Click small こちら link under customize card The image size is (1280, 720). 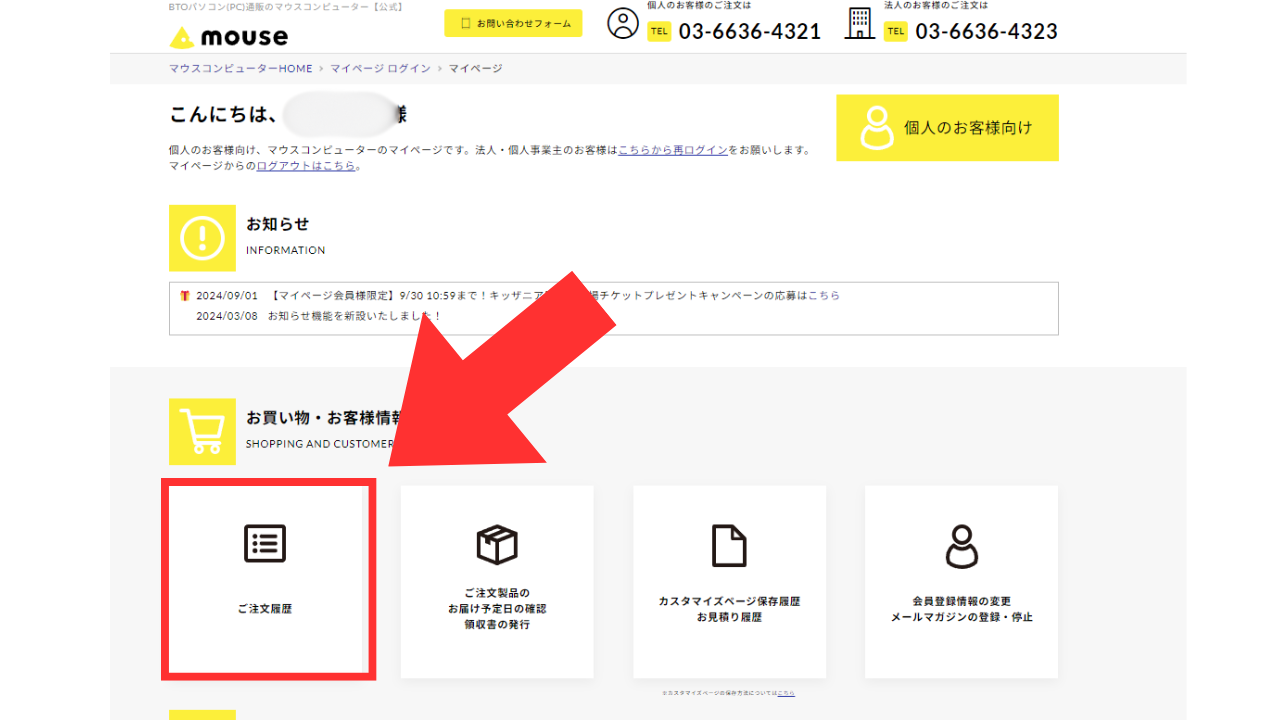[786, 693]
